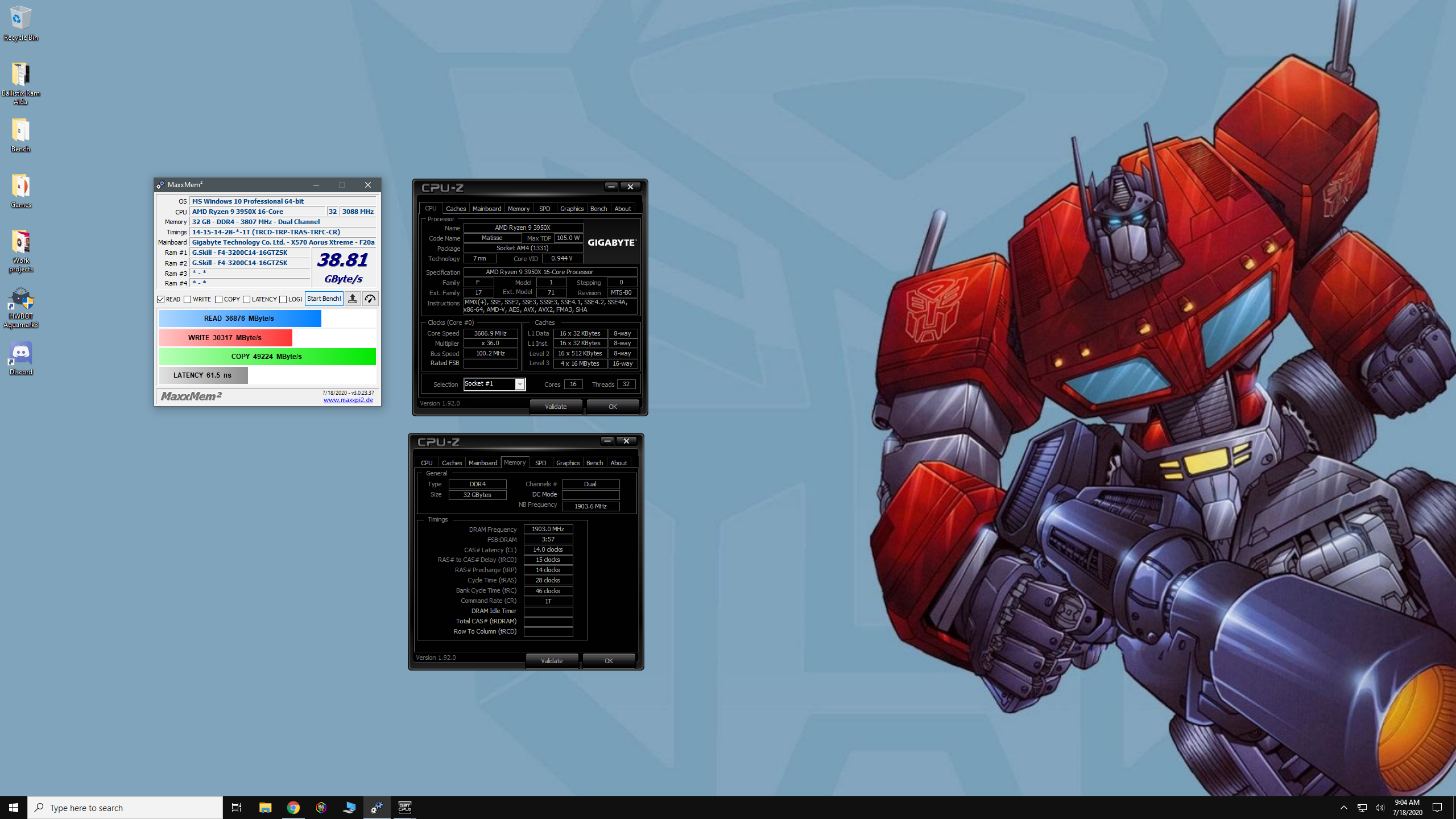Open About tab in bottom CPU-Z
This screenshot has width=1456, height=819.
(619, 463)
